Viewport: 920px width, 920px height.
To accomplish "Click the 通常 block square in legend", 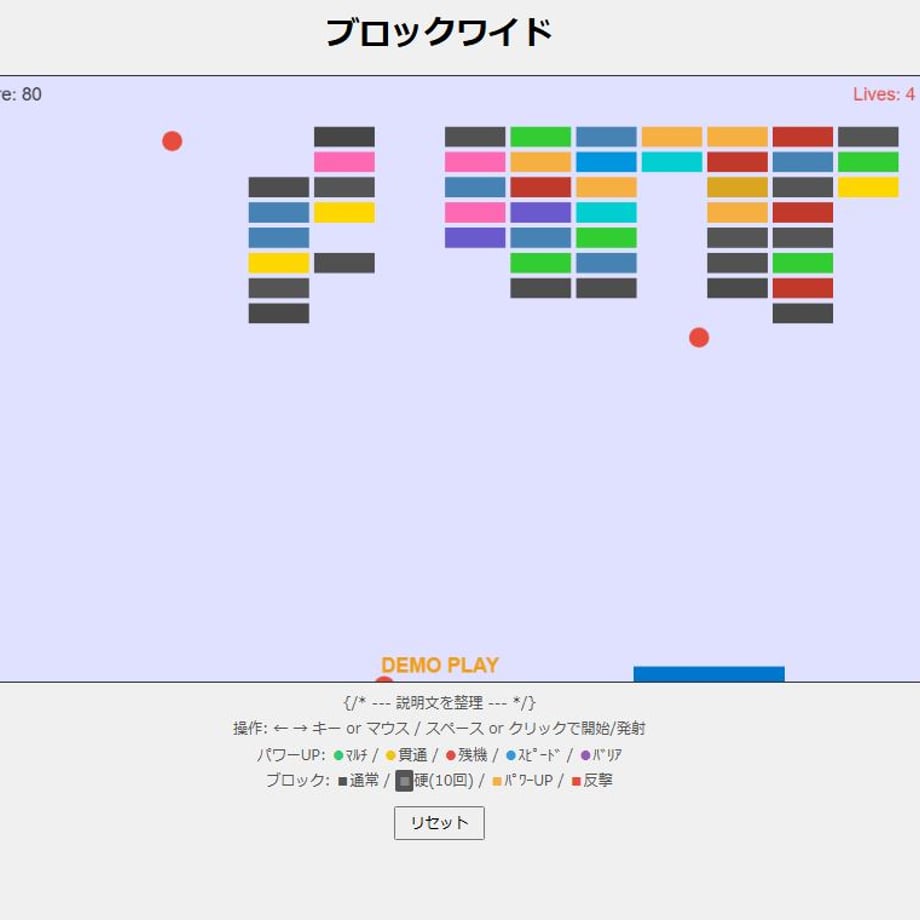I will [343, 781].
